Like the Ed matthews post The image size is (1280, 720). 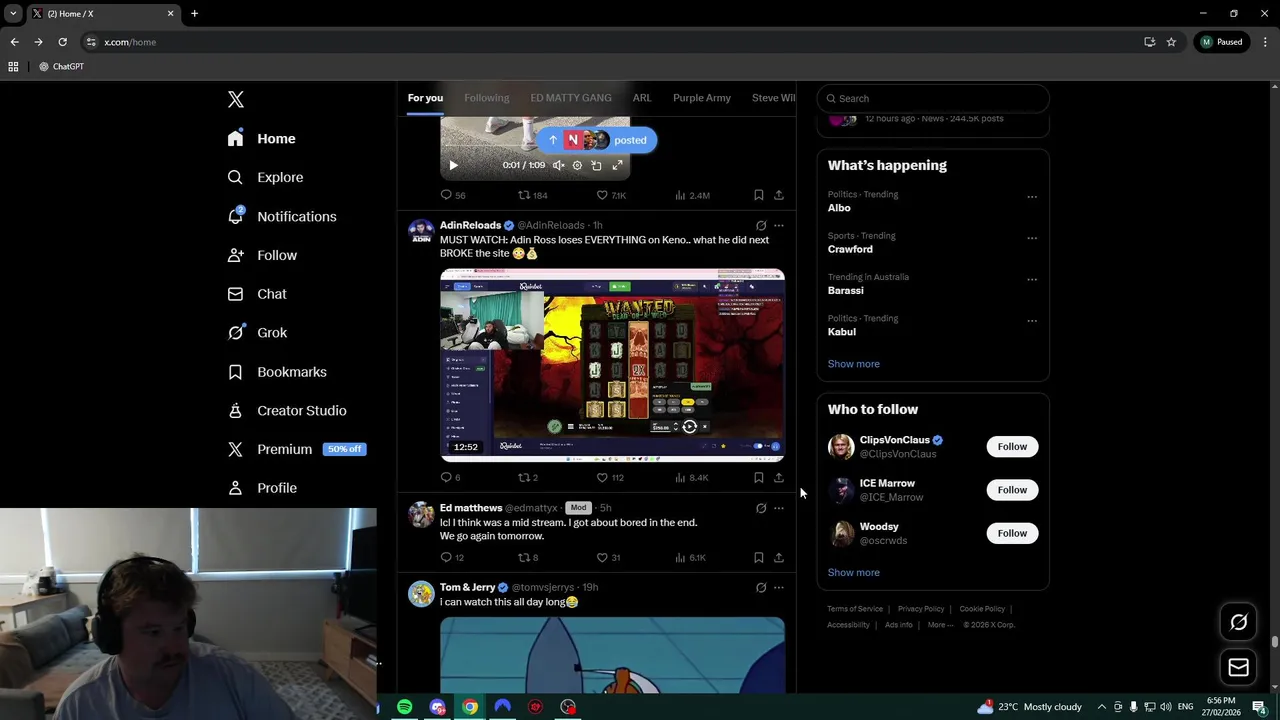pyautogui.click(x=608, y=557)
